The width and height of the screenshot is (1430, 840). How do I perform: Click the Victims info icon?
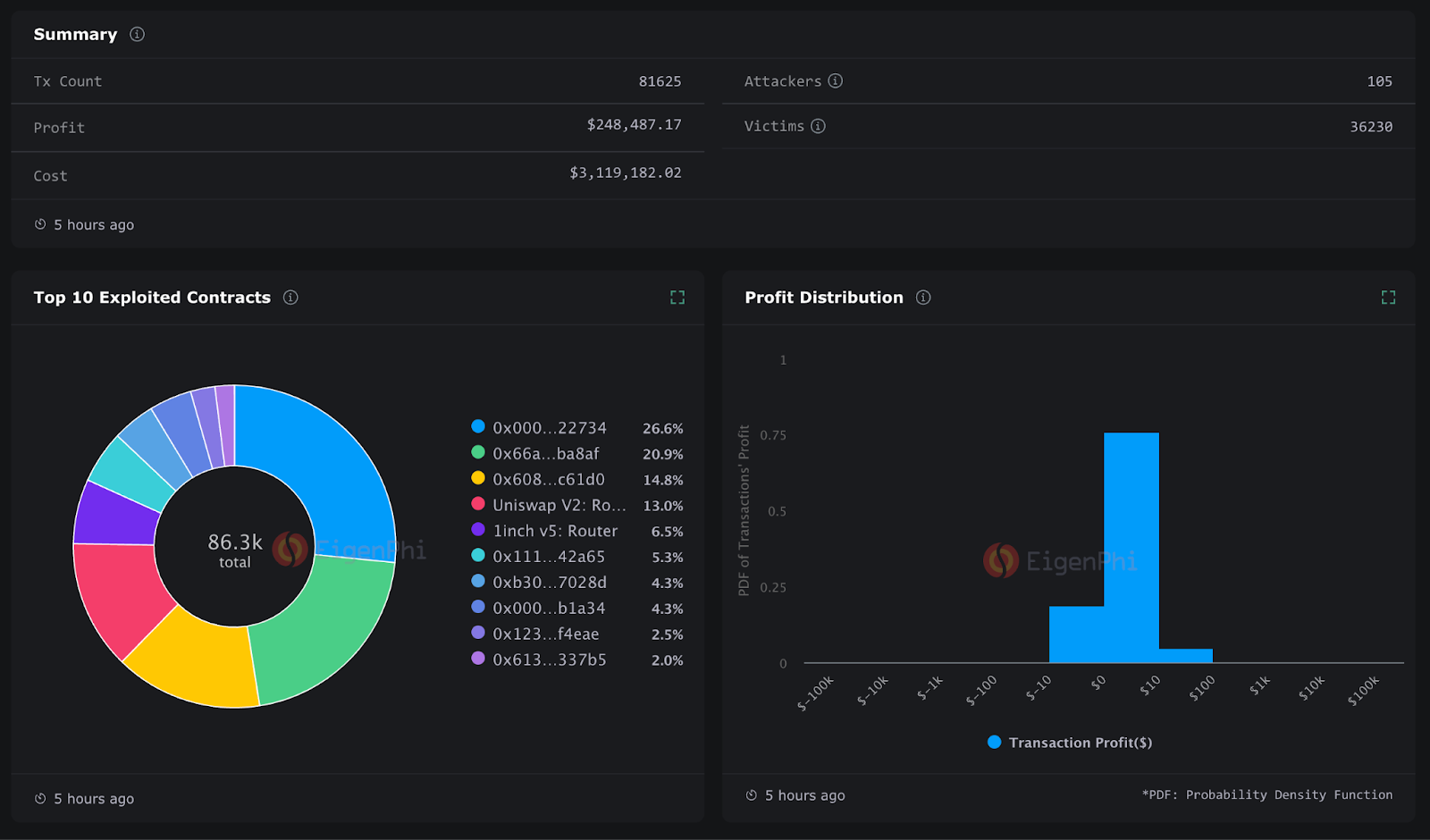[819, 126]
